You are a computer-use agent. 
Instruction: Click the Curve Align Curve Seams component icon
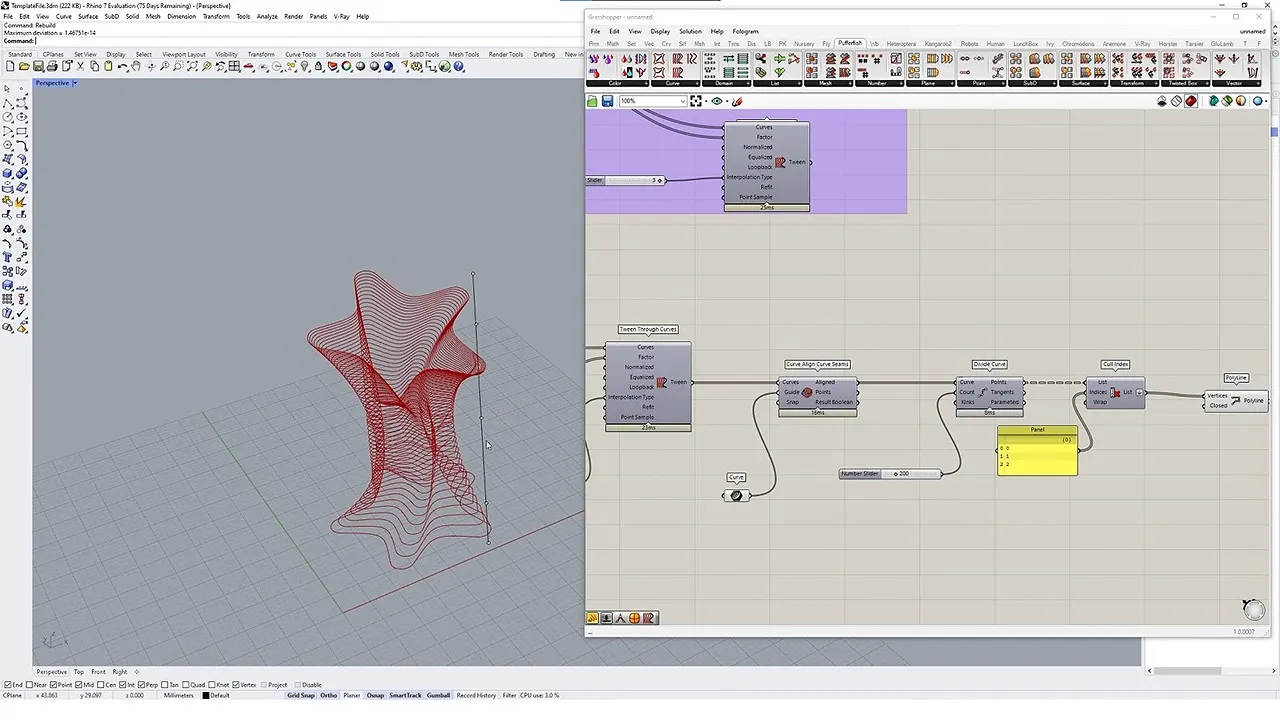807,392
